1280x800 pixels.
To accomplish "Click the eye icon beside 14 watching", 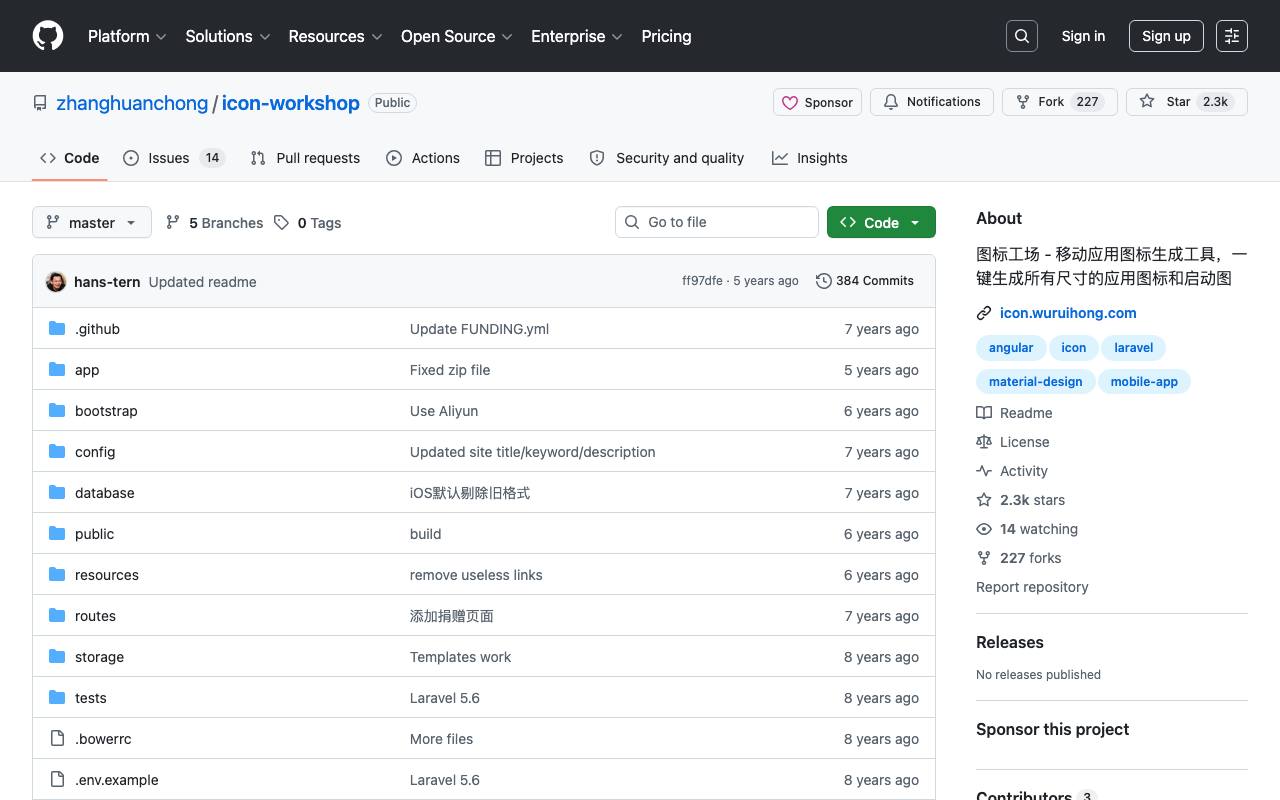I will pos(984,529).
